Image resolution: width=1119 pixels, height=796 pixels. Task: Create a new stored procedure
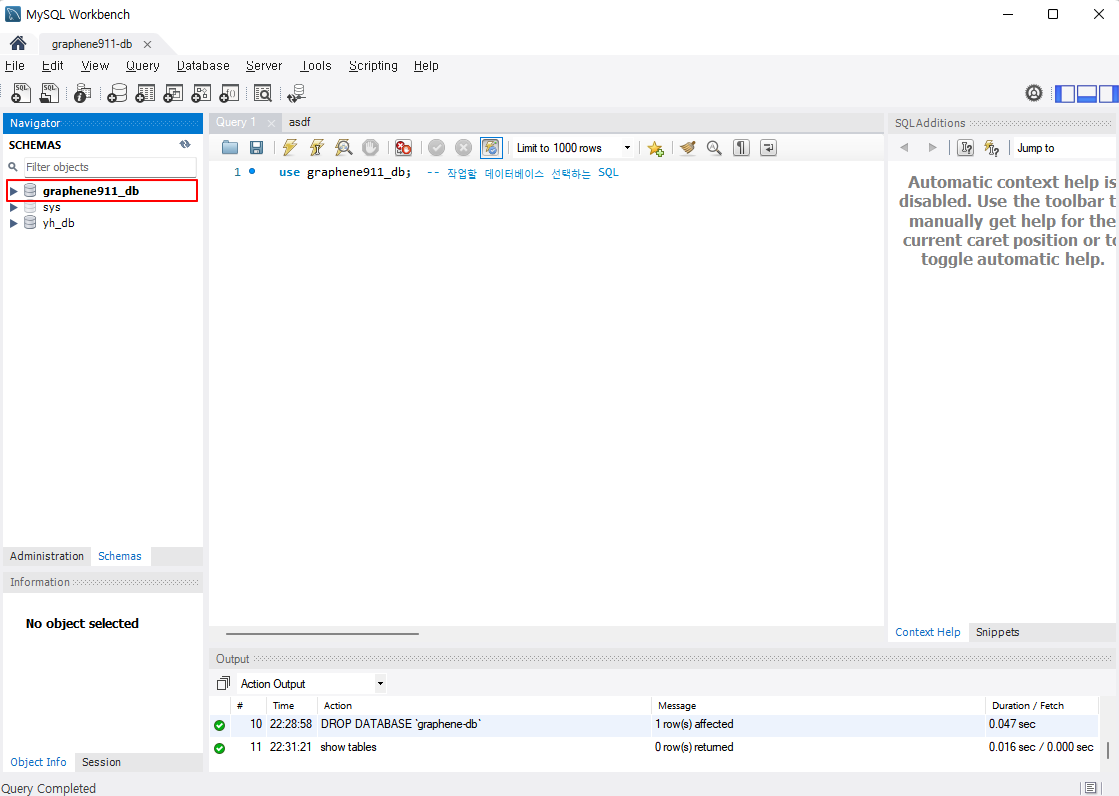[x=201, y=93]
